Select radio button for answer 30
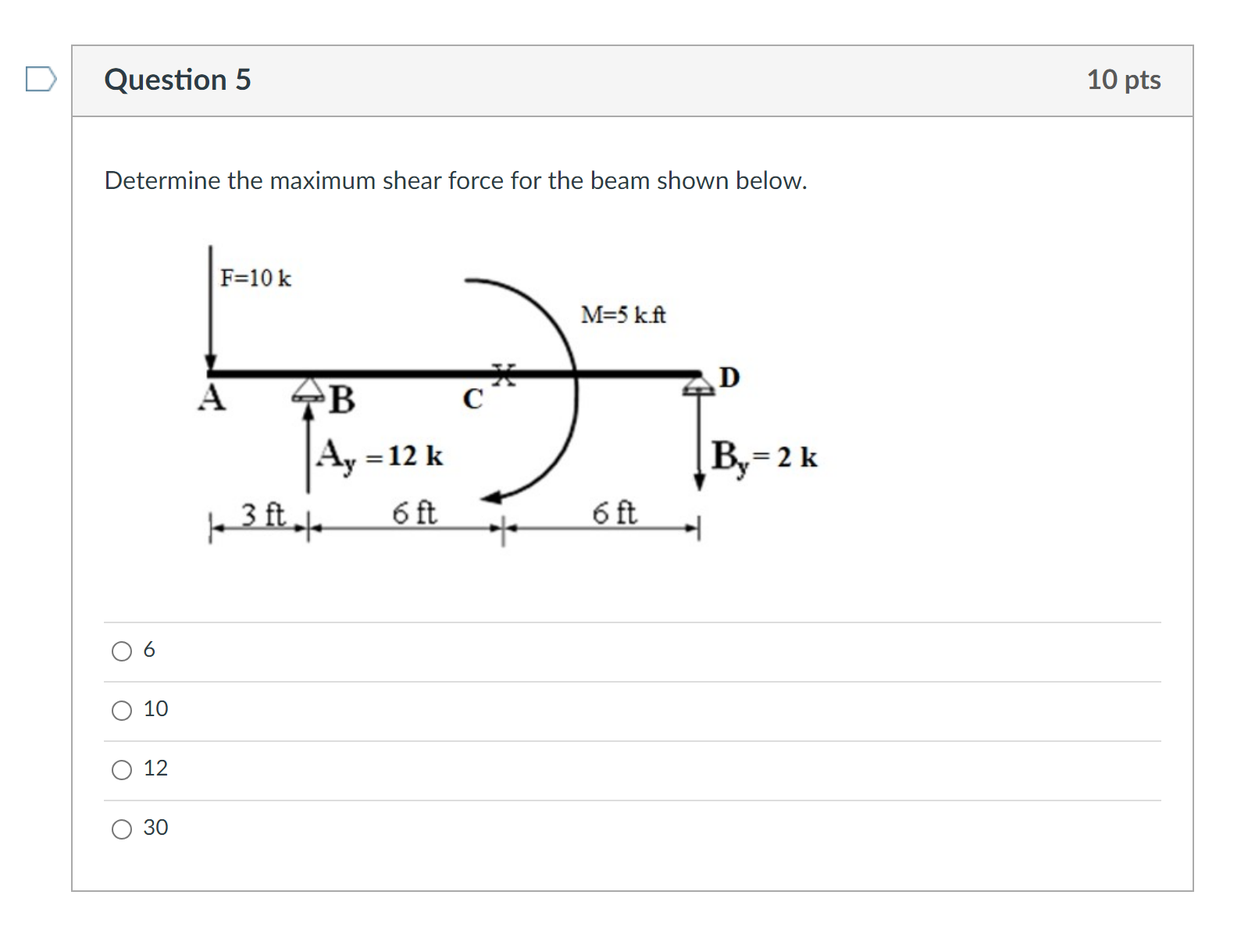 tap(121, 829)
